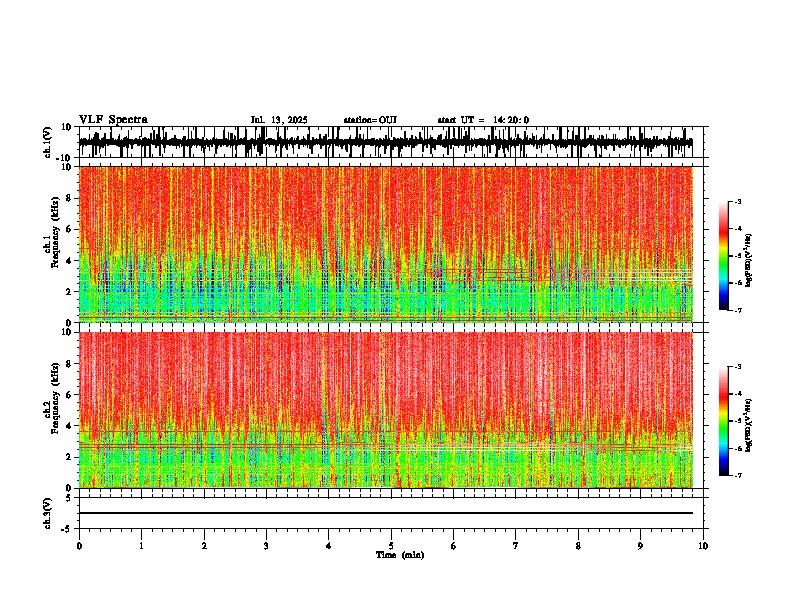792x612 pixels.
Task: Click time axis tick label "2"
Action: pos(204,546)
